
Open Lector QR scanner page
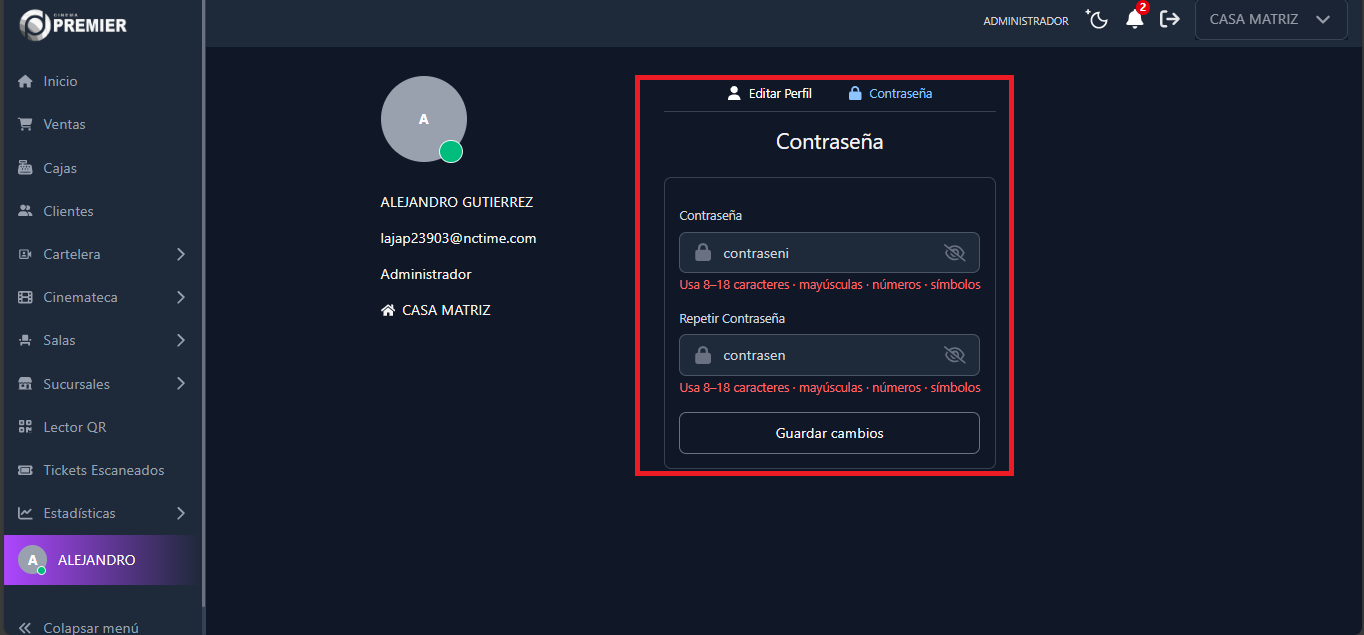click(74, 427)
